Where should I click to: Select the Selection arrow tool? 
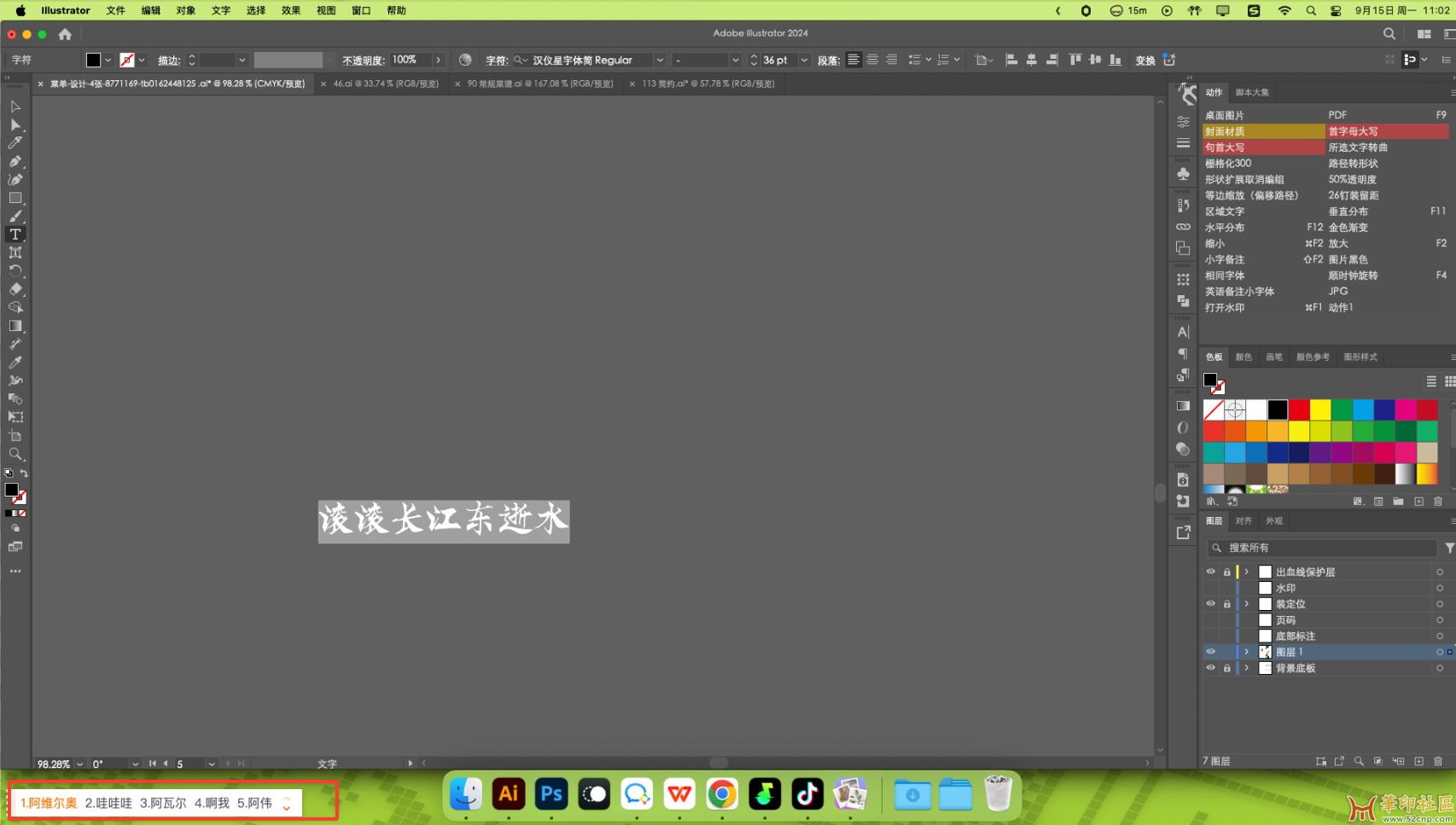[x=15, y=107]
